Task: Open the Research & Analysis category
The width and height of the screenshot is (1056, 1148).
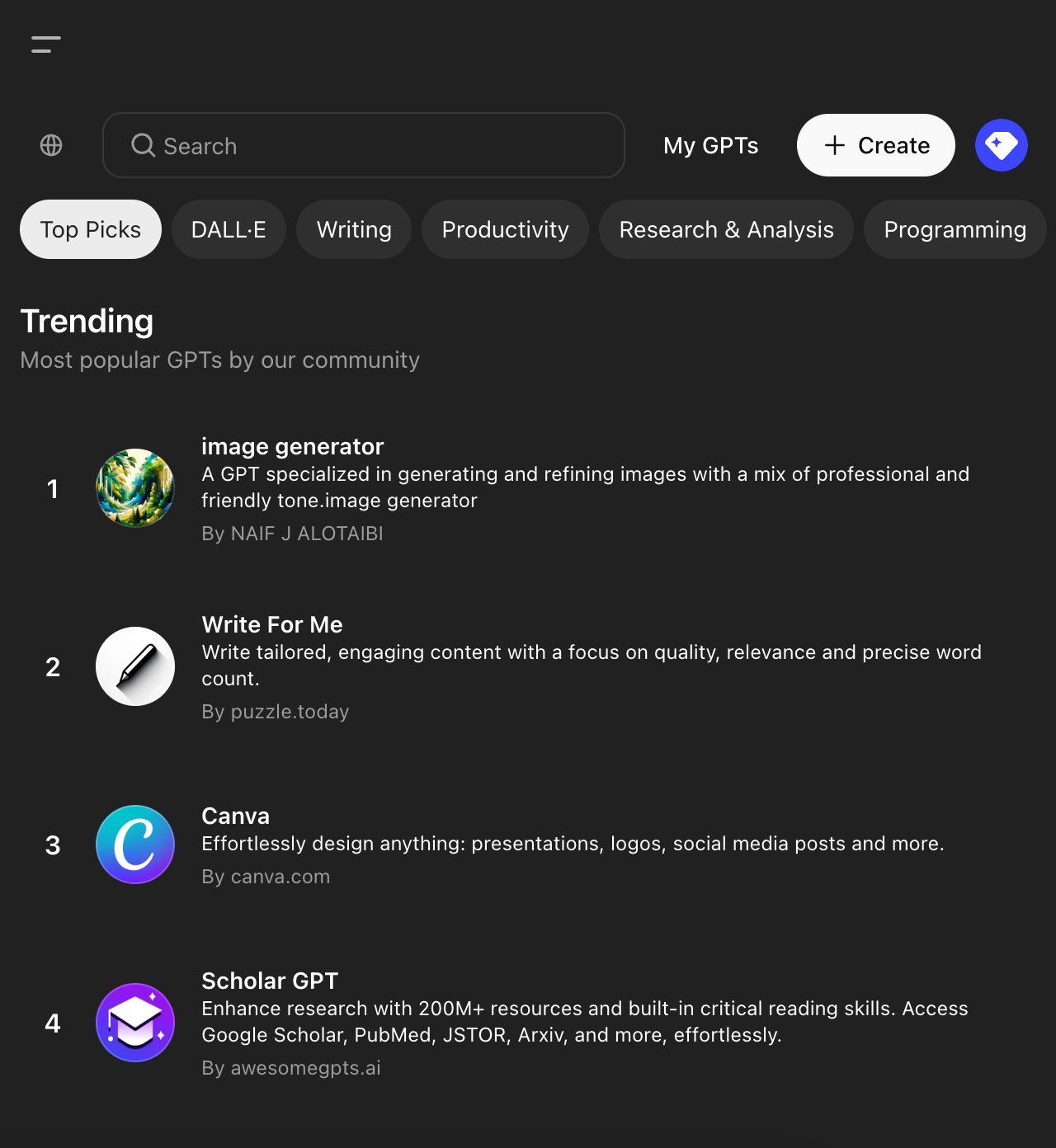Action: [x=726, y=229]
